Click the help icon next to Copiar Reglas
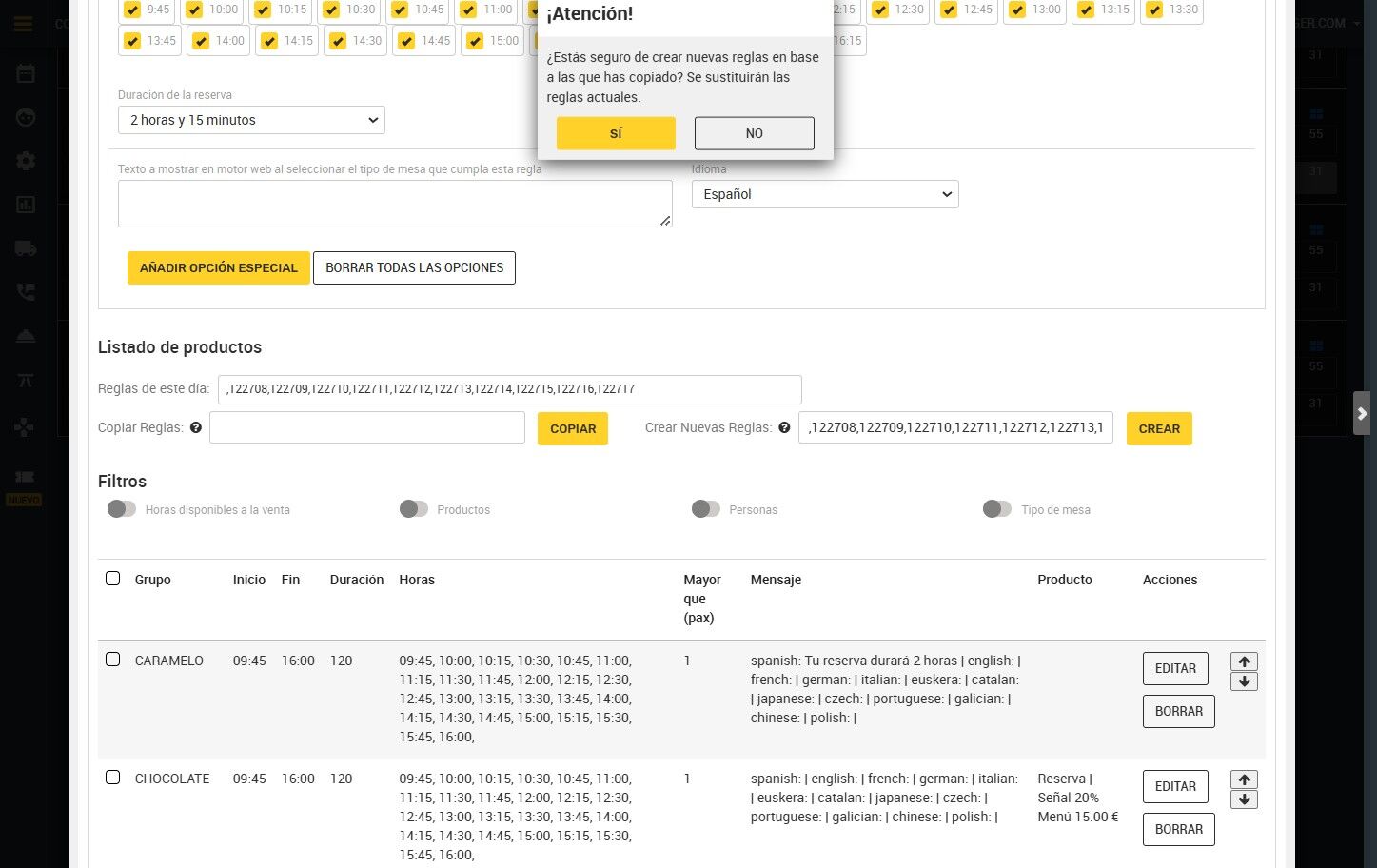 196,427
